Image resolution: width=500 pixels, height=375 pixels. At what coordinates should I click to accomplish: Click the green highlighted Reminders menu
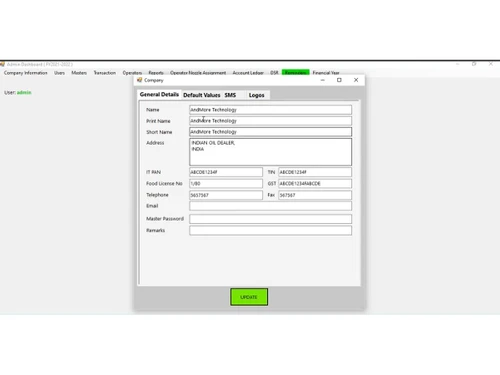[x=296, y=72]
